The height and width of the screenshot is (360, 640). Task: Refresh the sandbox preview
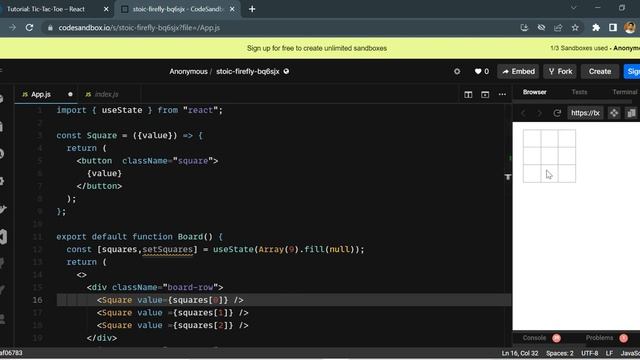point(557,113)
